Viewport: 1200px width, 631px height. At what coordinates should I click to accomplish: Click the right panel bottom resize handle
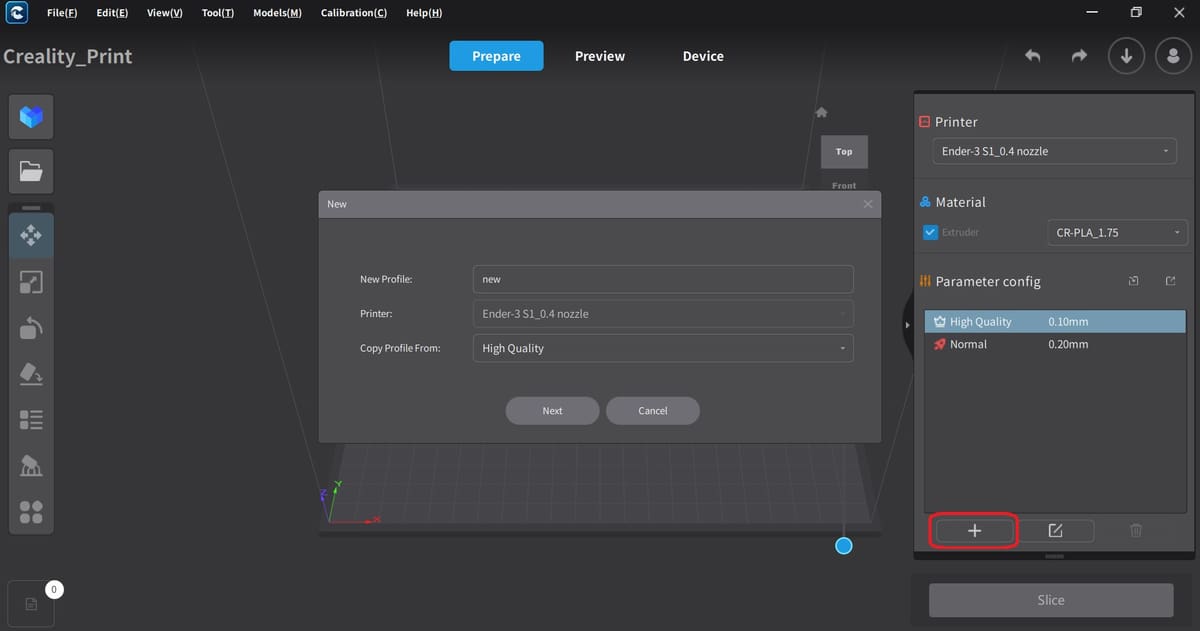pos(1054,556)
